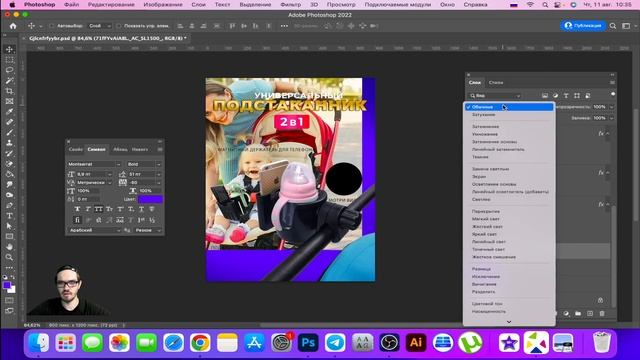The image size is (640, 360).
Task: Select the Rectangular Marquee tool
Action: pos(9,60)
